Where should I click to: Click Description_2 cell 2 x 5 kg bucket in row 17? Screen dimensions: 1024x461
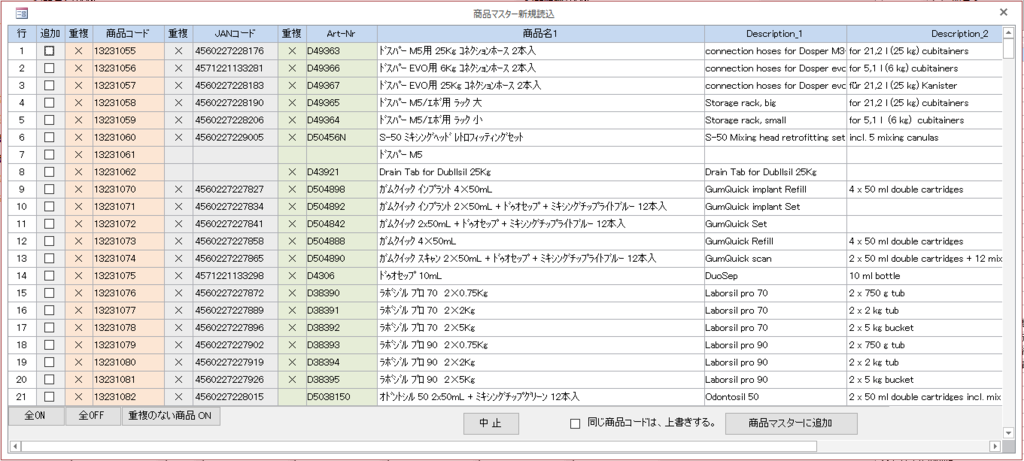tap(925, 327)
